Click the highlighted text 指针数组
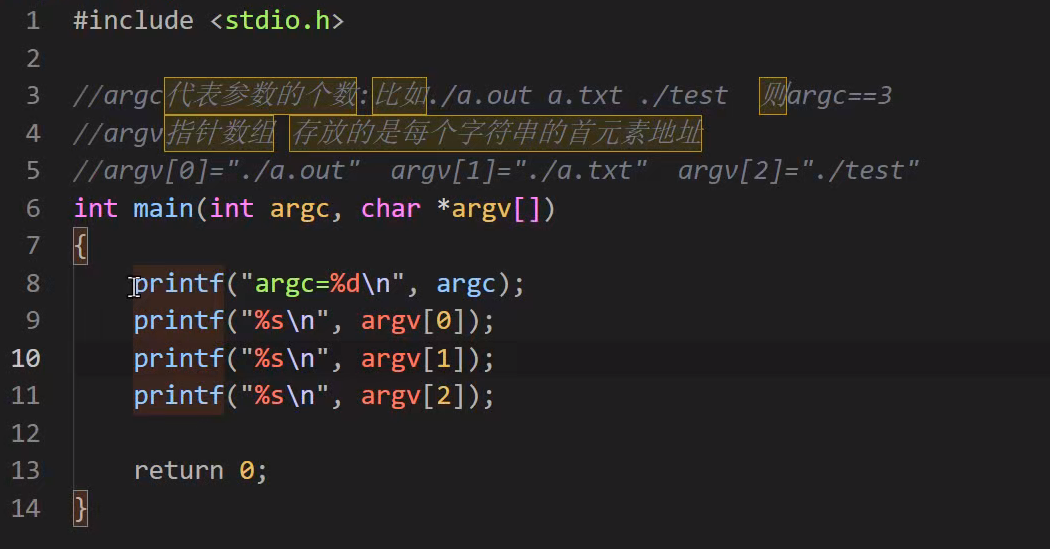The width and height of the screenshot is (1050, 549). coord(219,133)
